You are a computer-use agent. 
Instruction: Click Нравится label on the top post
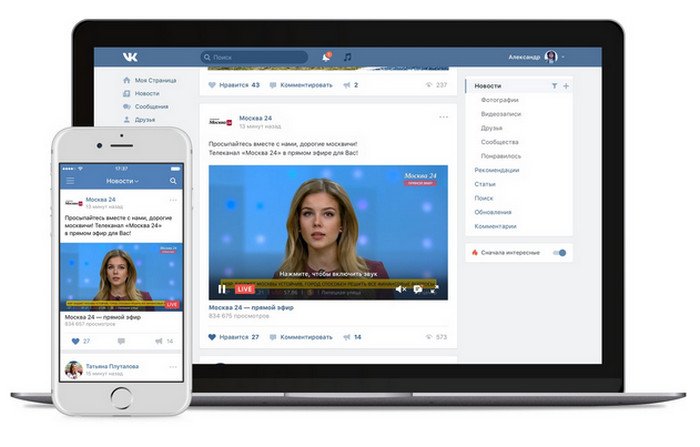point(233,85)
